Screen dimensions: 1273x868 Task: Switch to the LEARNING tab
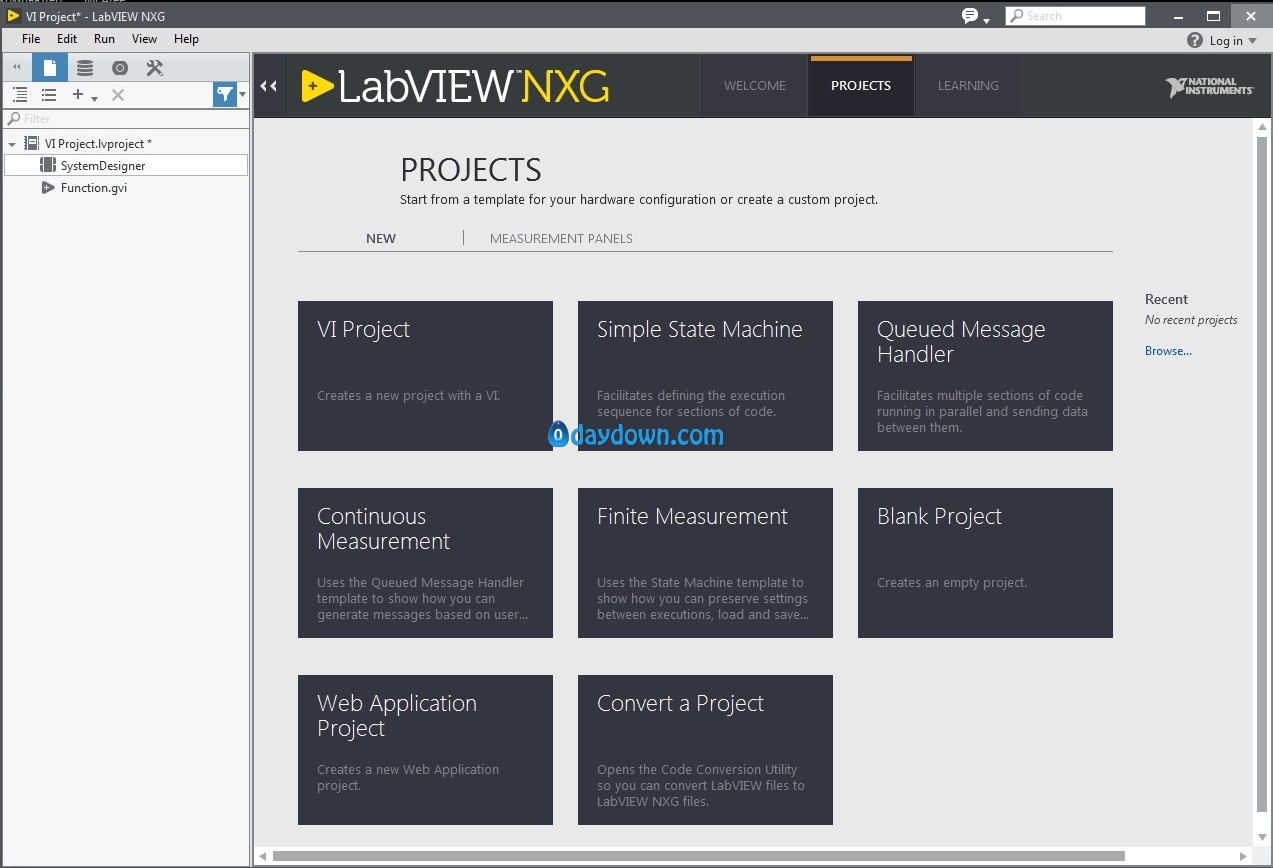click(968, 86)
